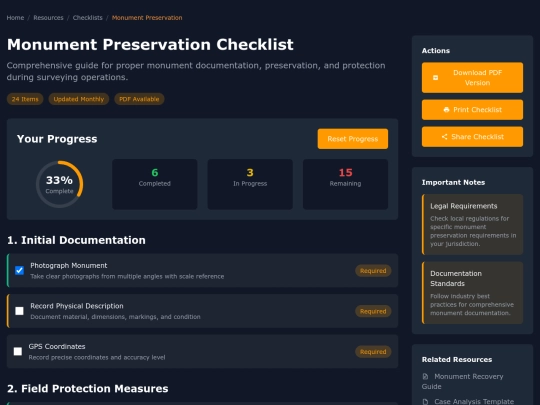
Task: Click the 1. Initial Documentation heading
Action: click(76, 240)
